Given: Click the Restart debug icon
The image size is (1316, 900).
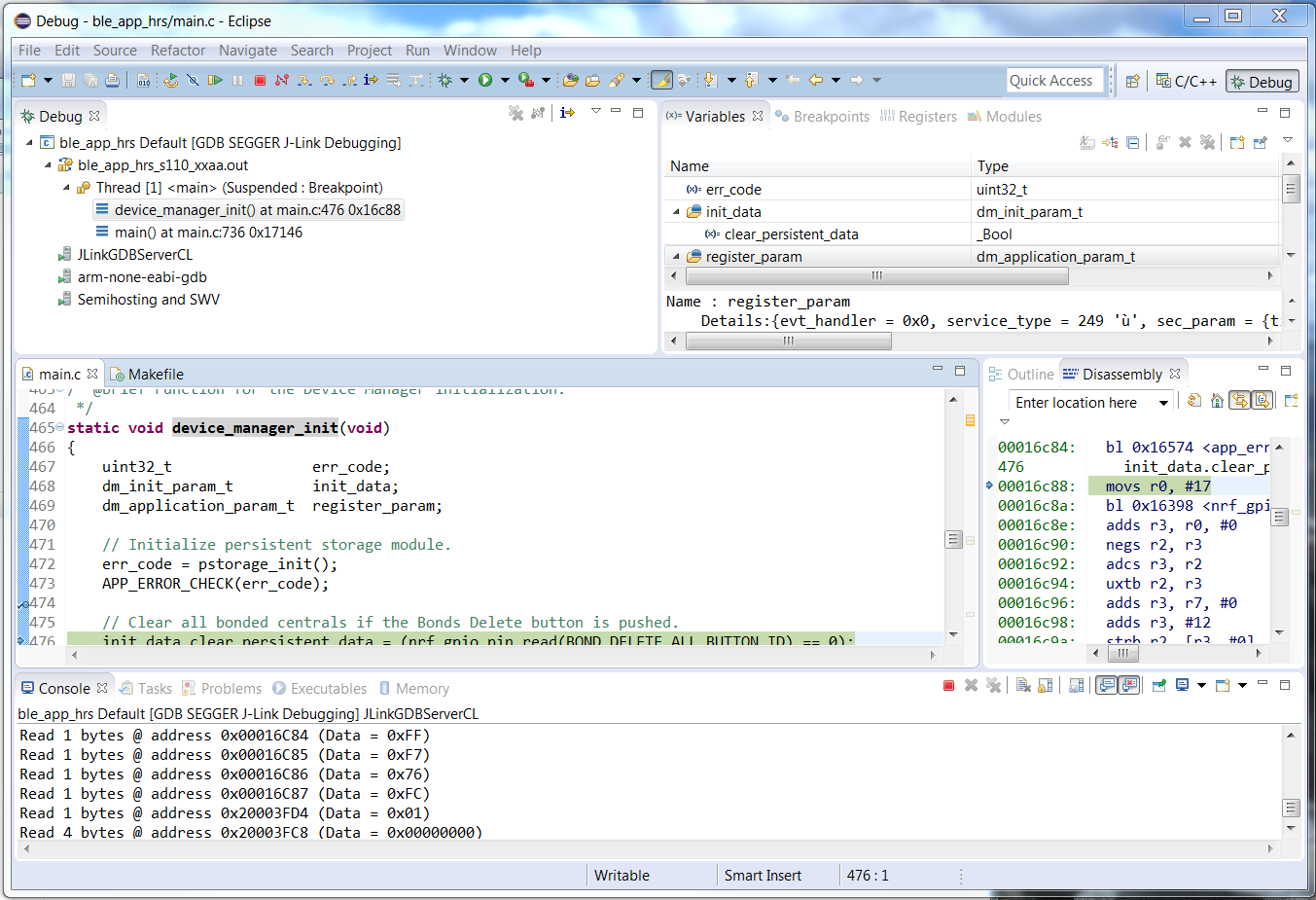Looking at the screenshot, I should click(x=170, y=80).
